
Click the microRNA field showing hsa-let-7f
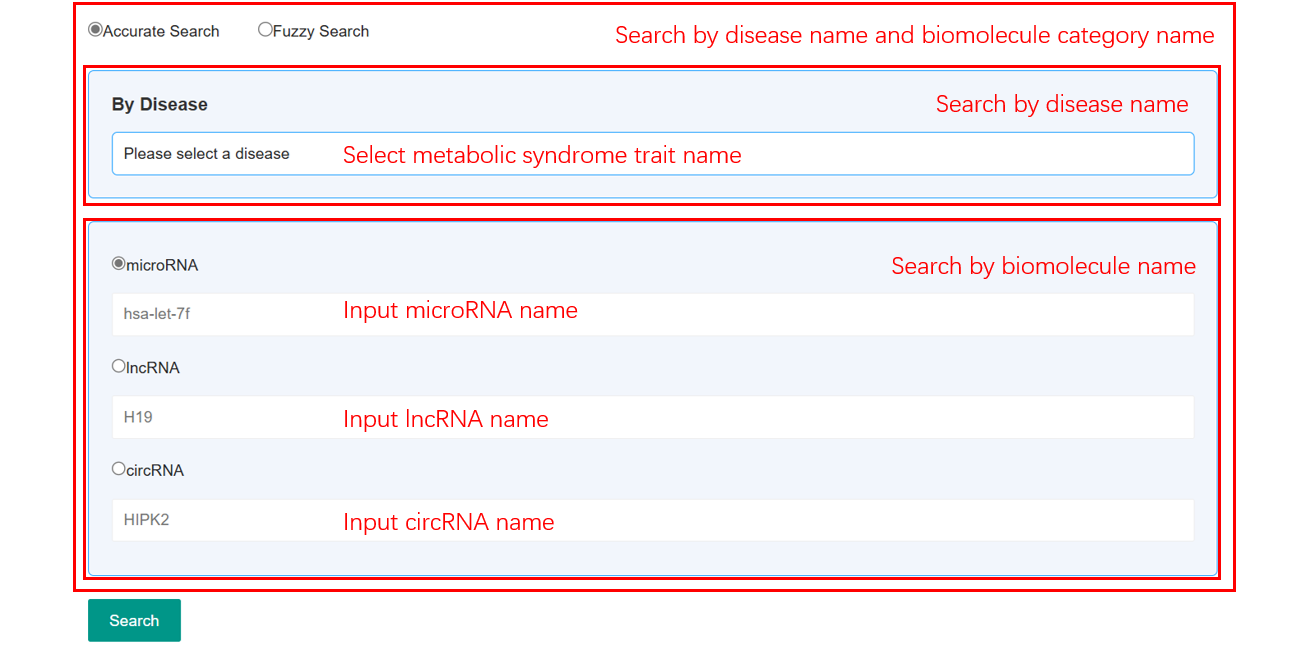(x=652, y=314)
